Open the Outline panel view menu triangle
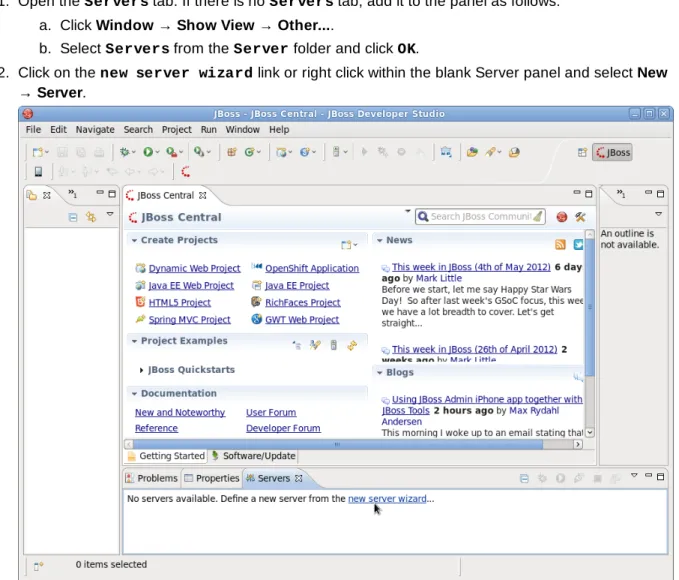The height and width of the screenshot is (580, 679). click(659, 214)
